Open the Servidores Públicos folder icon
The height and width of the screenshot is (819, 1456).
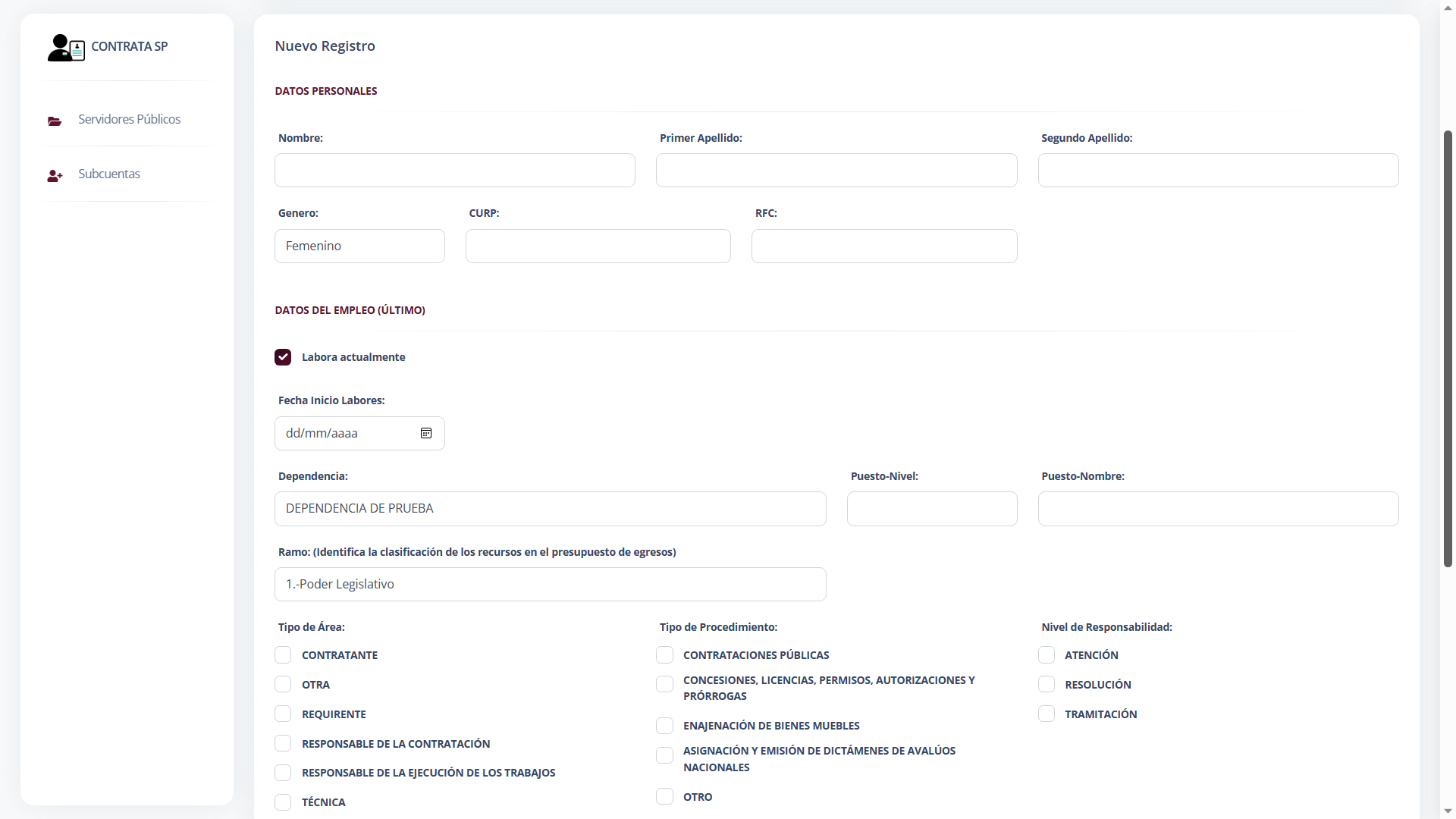click(x=55, y=121)
